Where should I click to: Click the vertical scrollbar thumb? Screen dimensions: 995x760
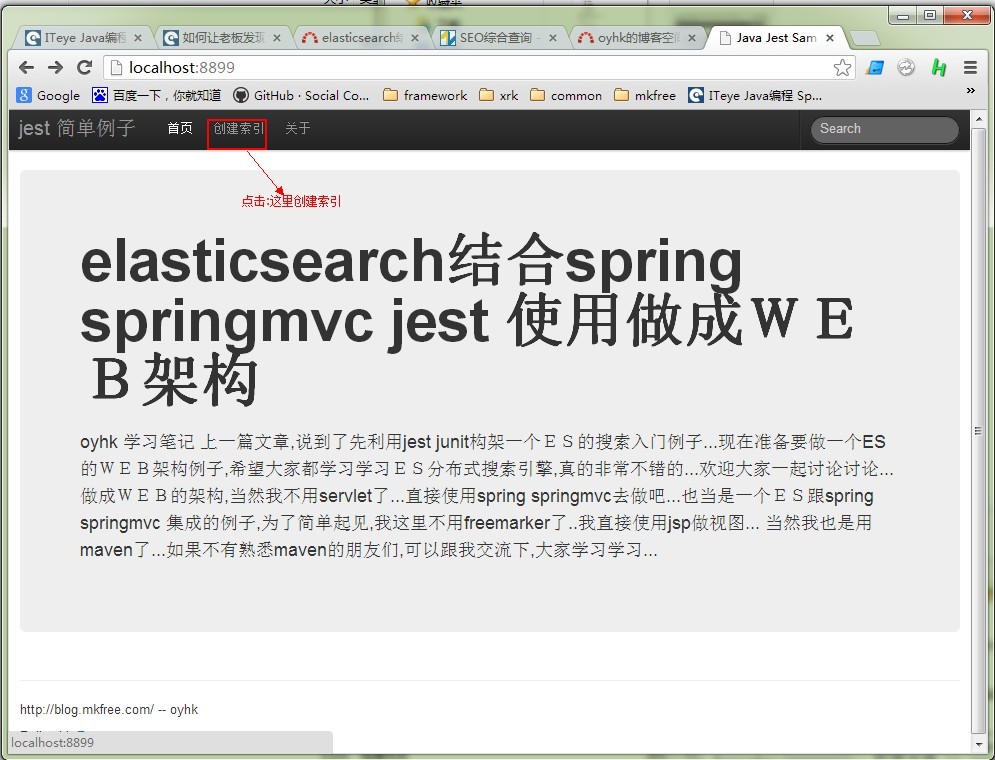979,430
